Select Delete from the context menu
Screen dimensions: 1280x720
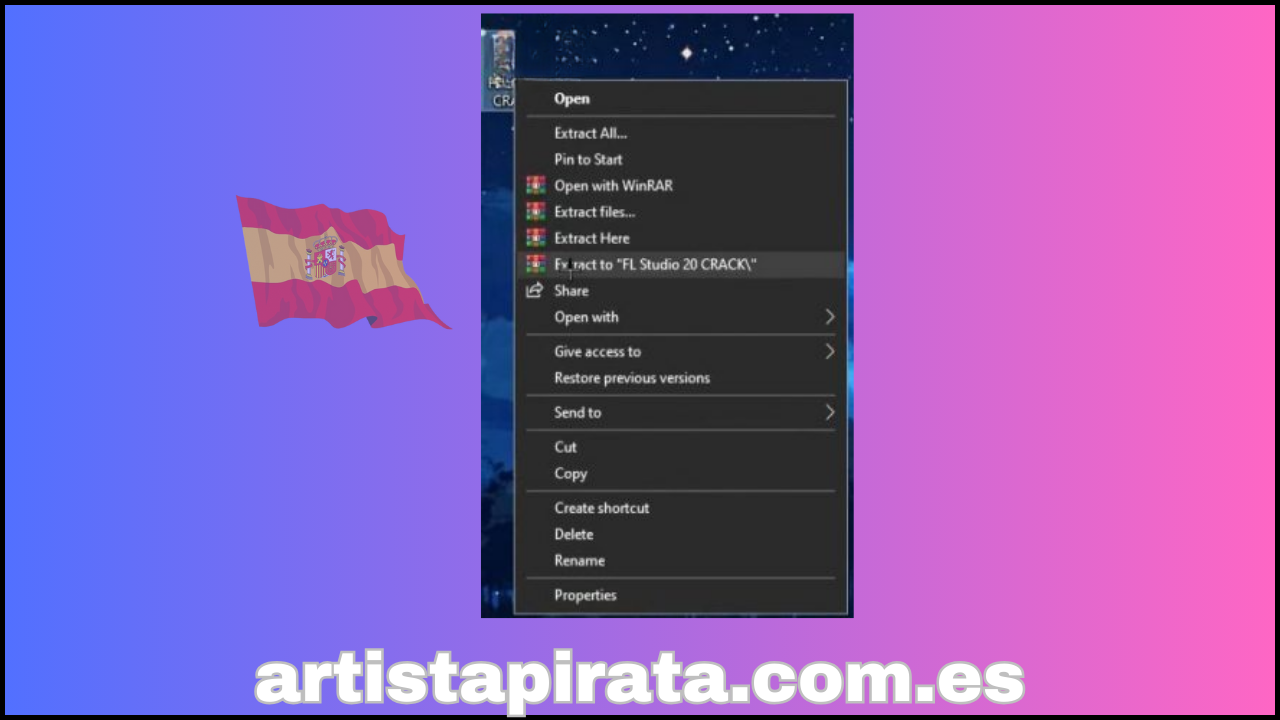pos(573,534)
